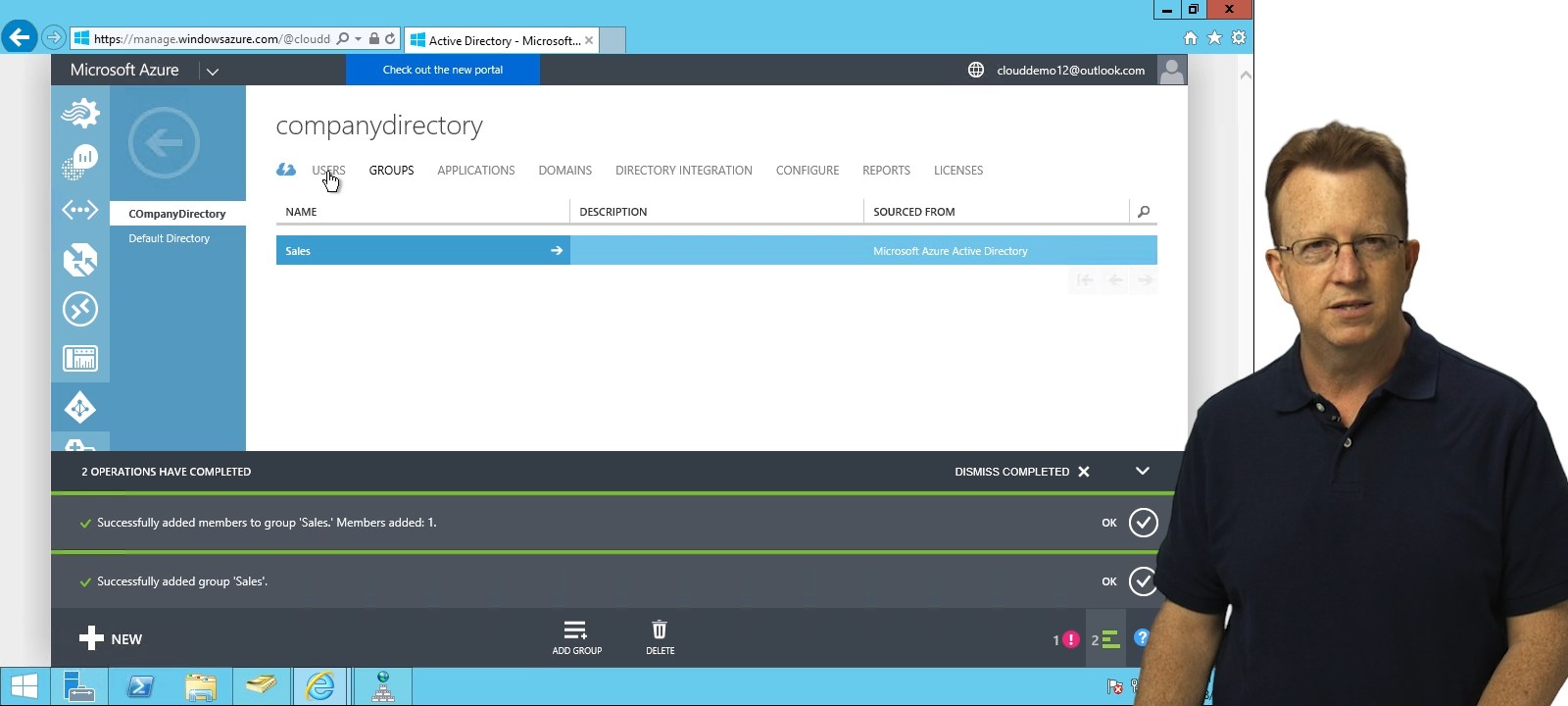The width and height of the screenshot is (1568, 706).
Task: Click the address bar search magnifier
Action: [x=343, y=39]
